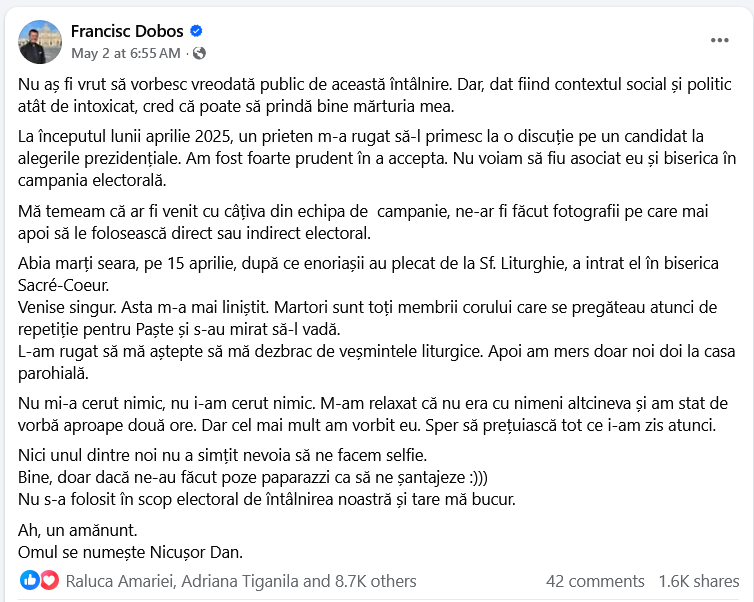
Task: Click the closing line naming Nicușor Dan
Action: tap(130, 552)
